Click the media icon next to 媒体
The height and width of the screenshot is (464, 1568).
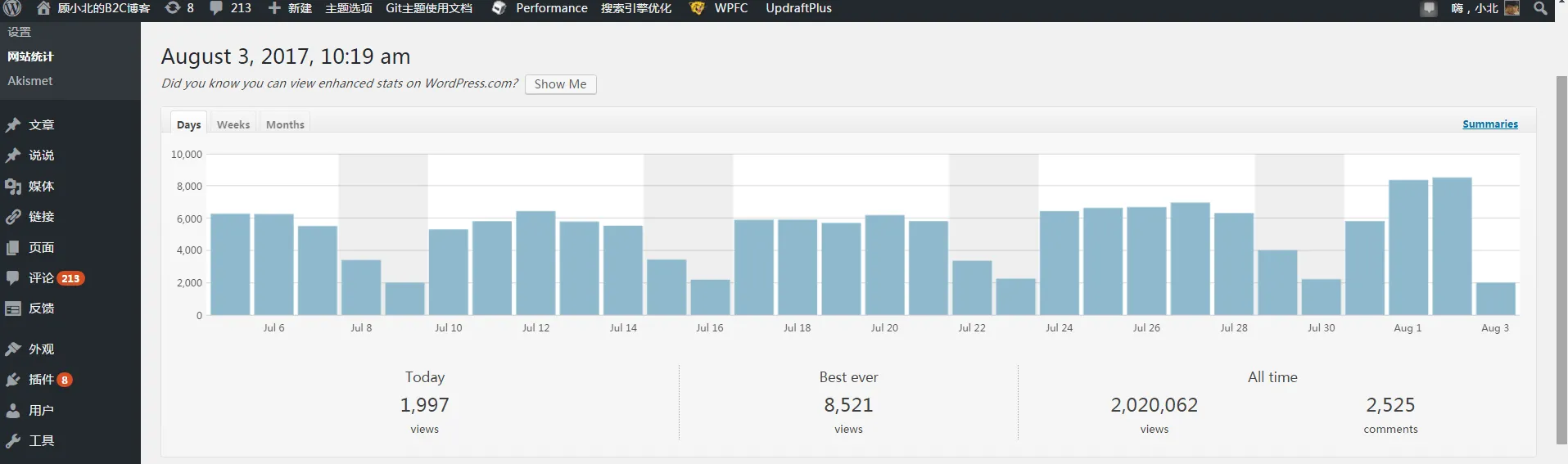pos(13,187)
